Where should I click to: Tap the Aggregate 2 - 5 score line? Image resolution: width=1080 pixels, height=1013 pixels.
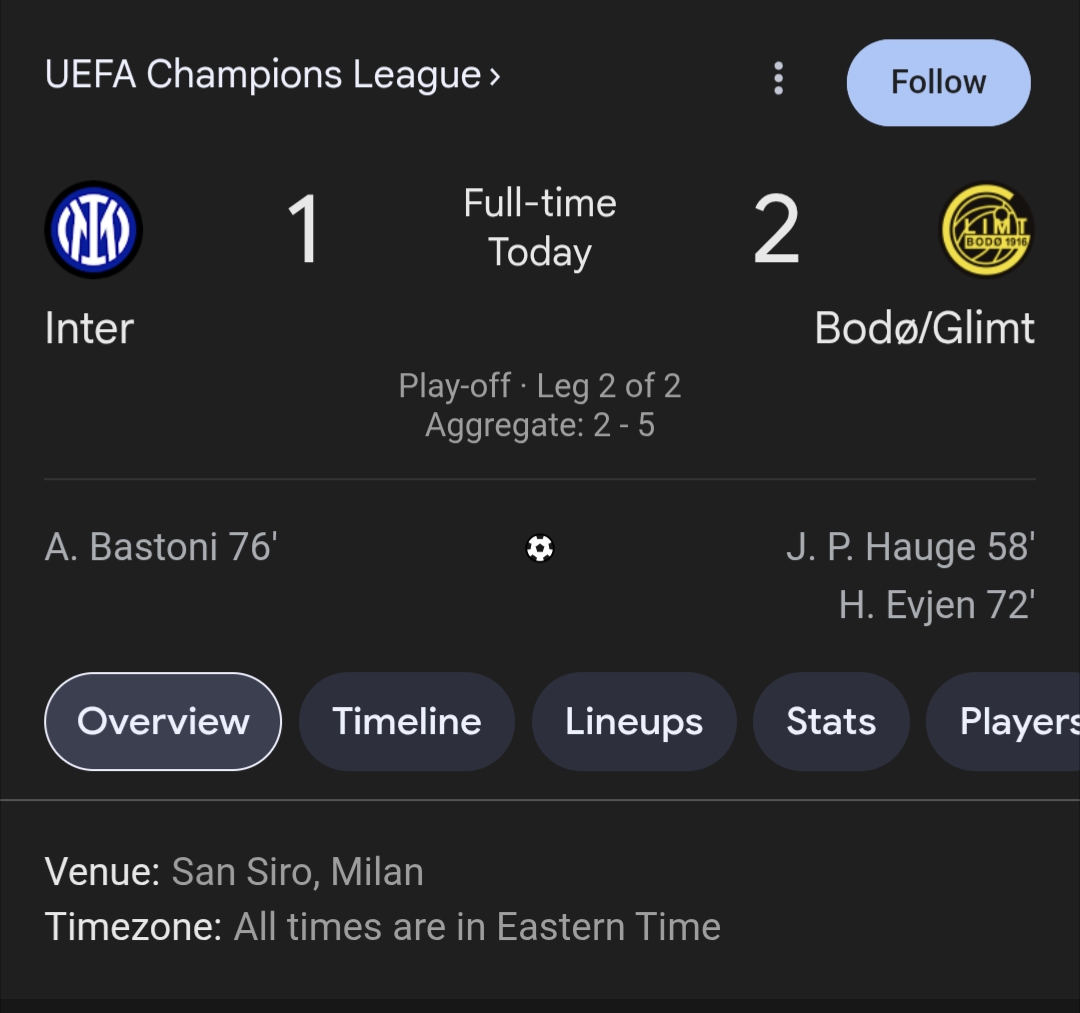point(540,426)
